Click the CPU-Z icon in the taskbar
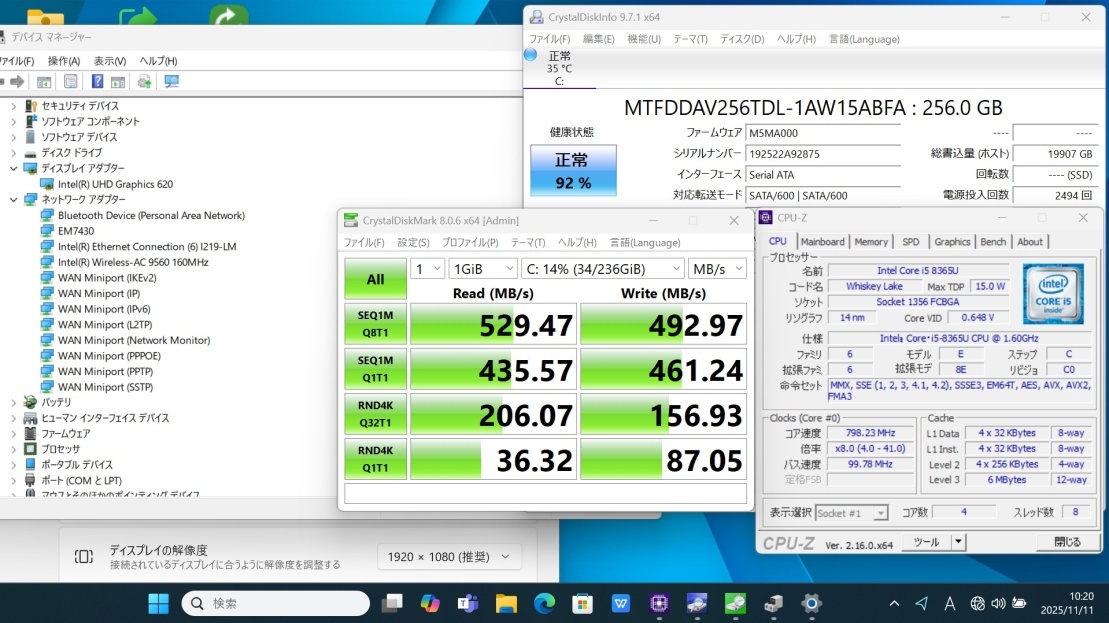 [659, 603]
